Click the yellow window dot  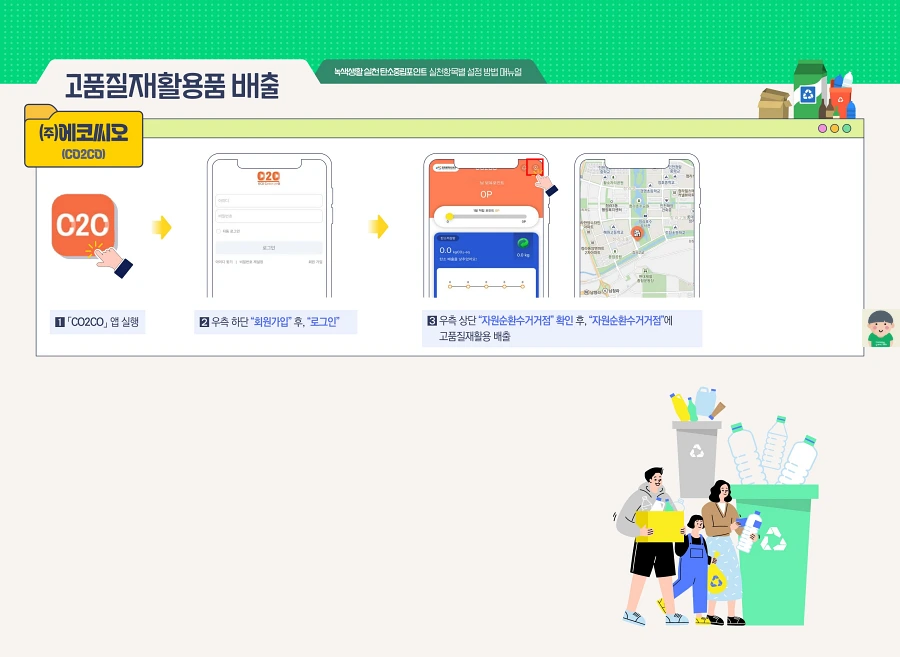click(835, 129)
